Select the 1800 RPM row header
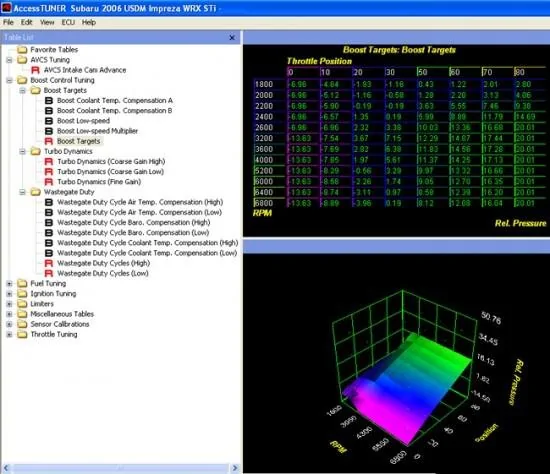 pyautogui.click(x=269, y=84)
